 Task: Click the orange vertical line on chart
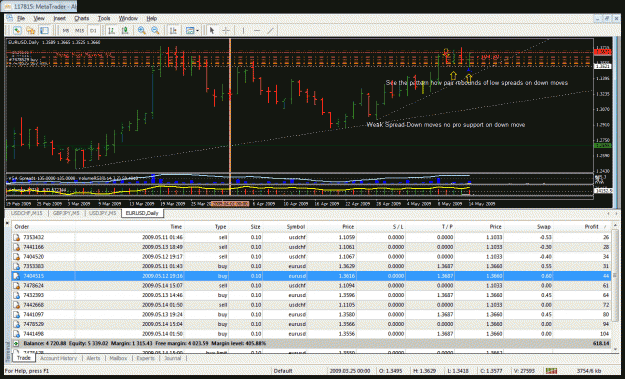point(230,116)
